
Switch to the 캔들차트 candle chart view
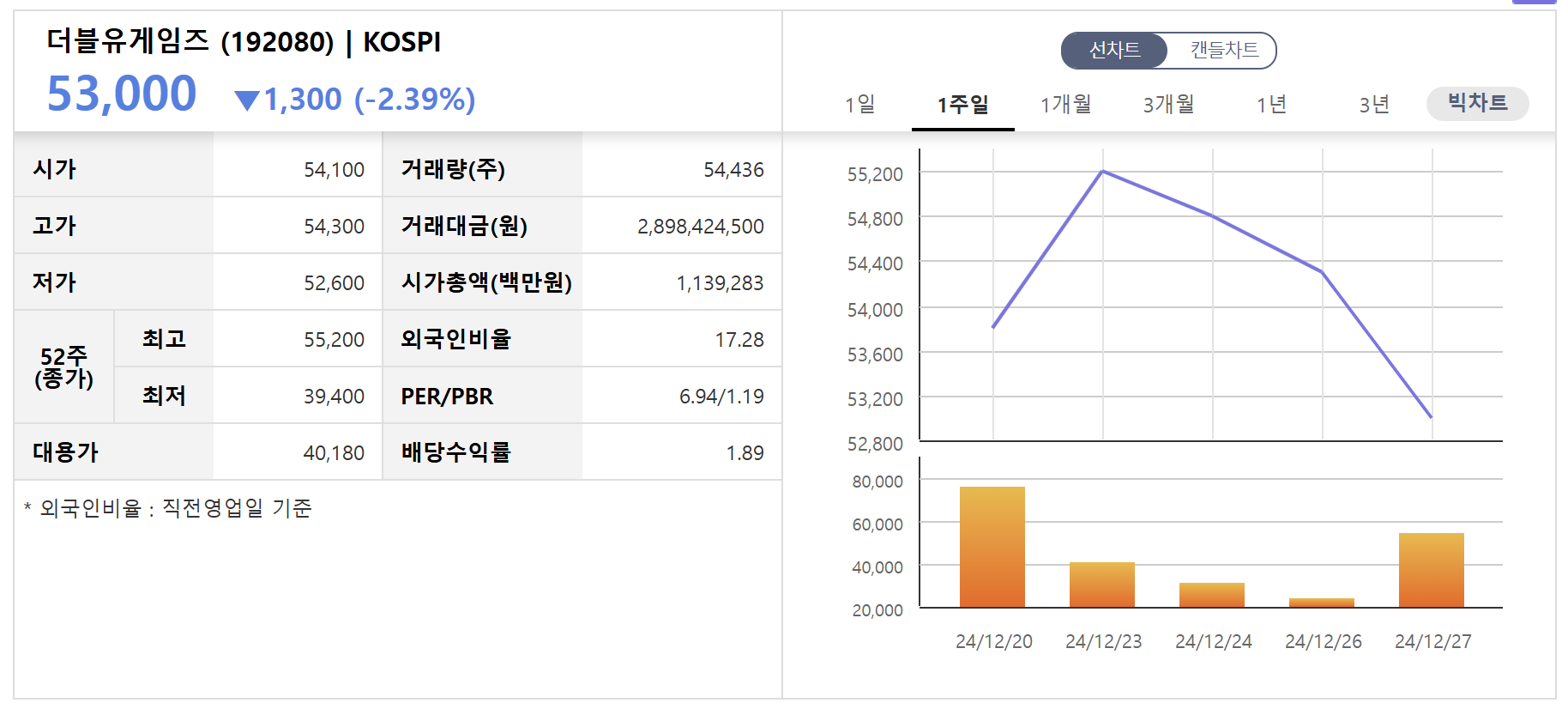(1223, 51)
